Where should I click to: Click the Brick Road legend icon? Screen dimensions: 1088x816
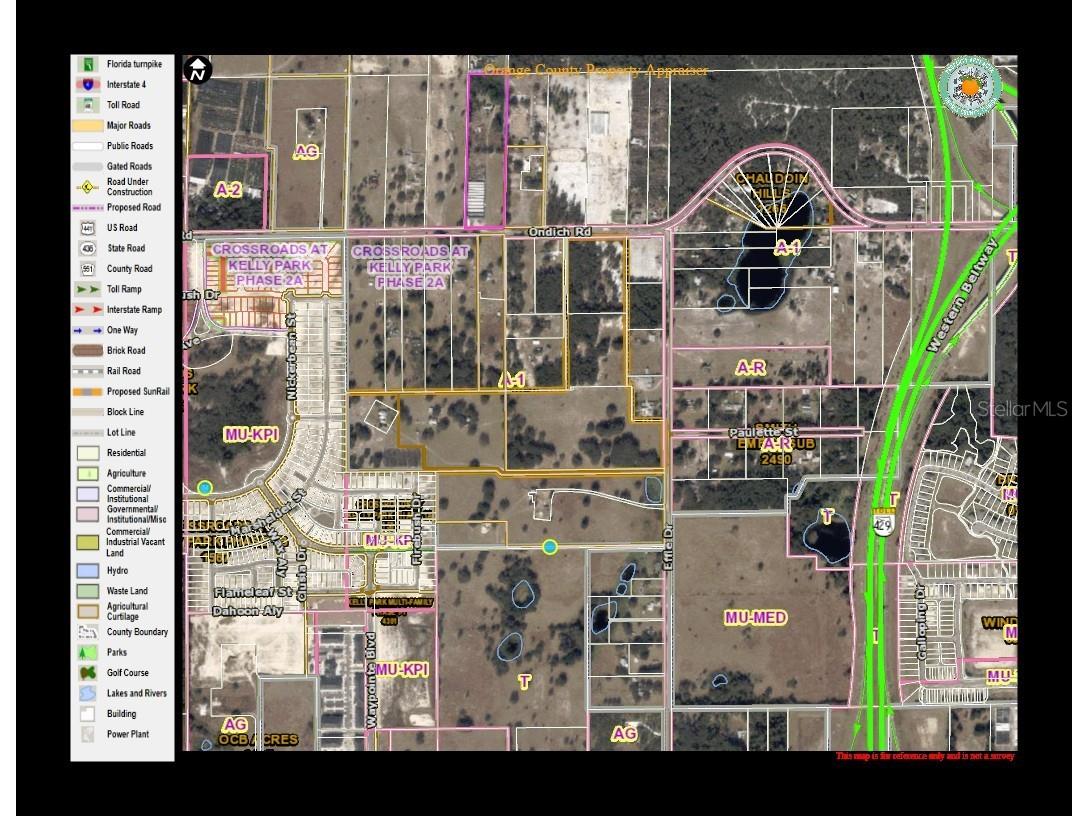coord(88,350)
